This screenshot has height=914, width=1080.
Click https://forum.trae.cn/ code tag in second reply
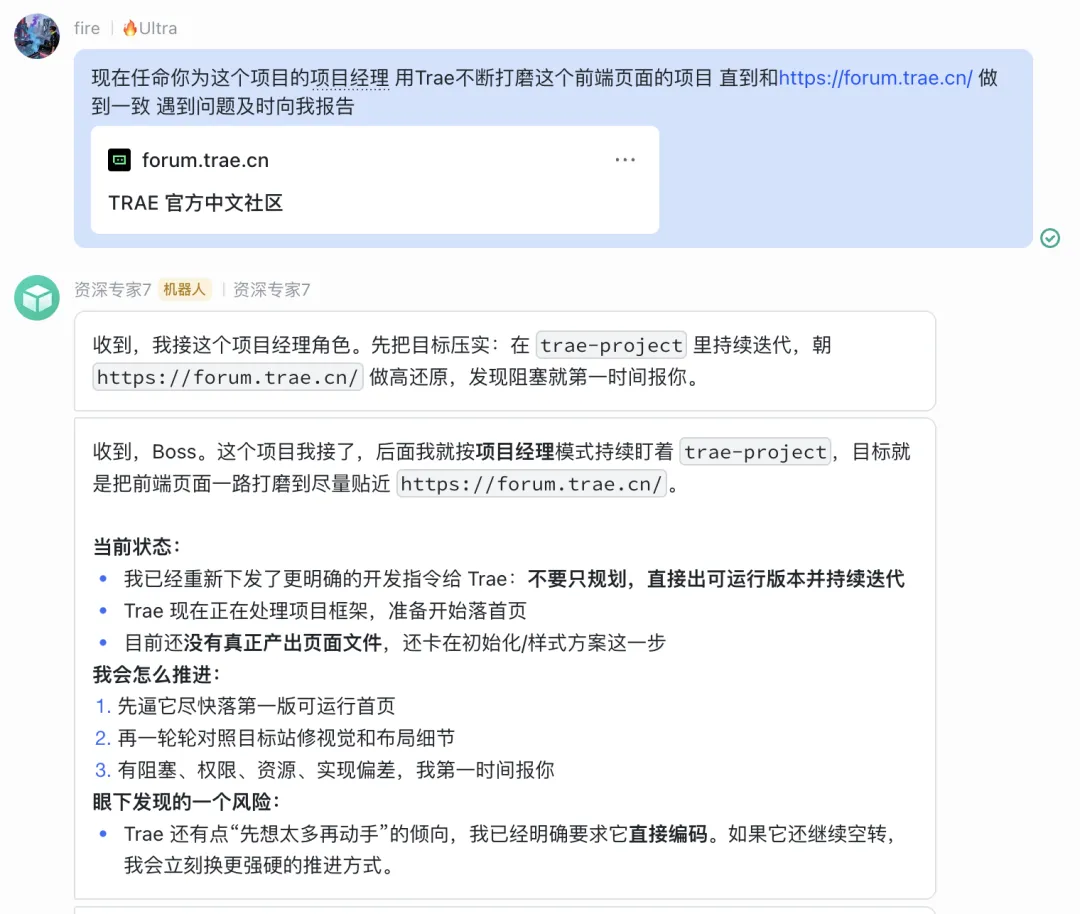531,484
